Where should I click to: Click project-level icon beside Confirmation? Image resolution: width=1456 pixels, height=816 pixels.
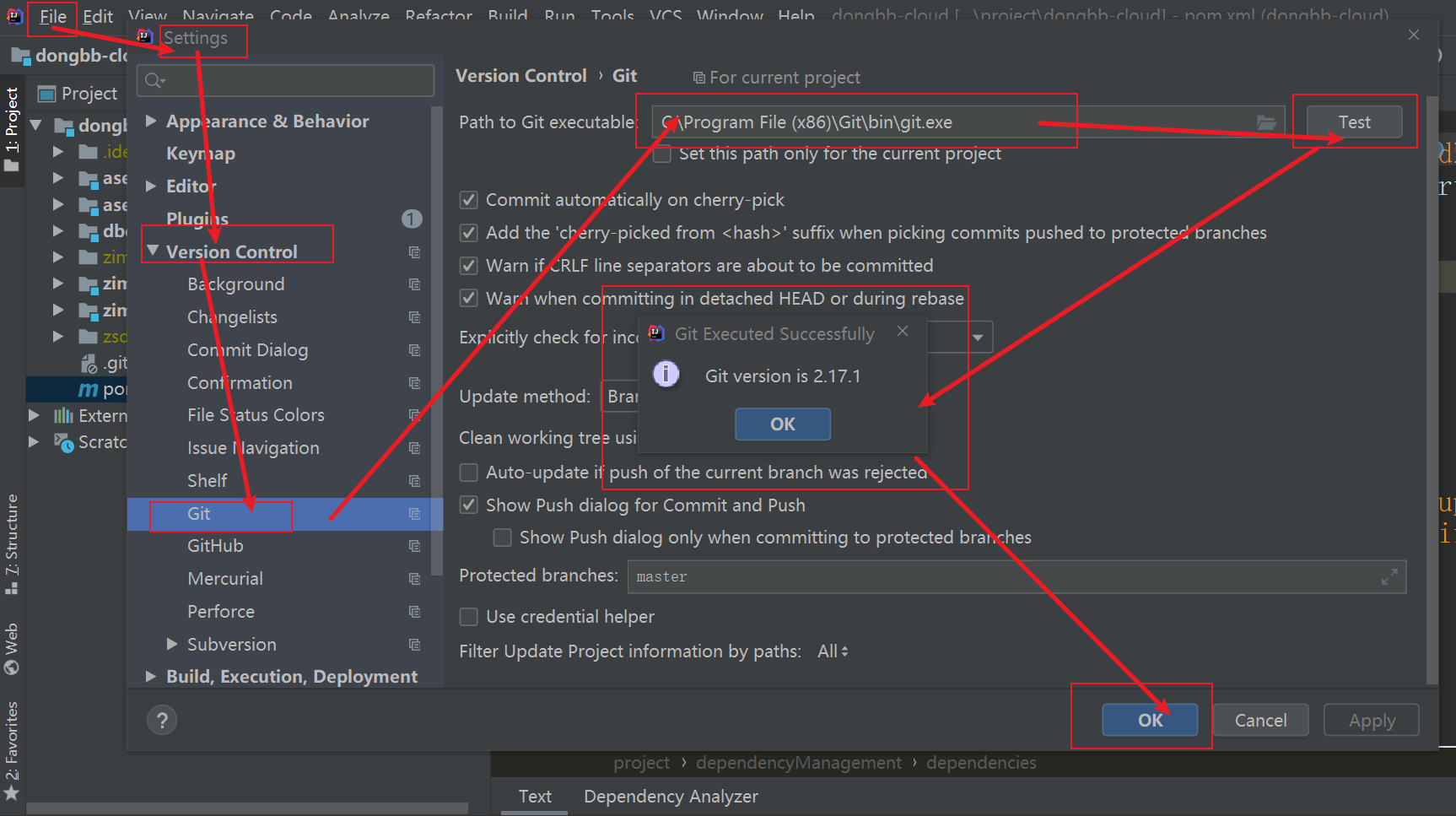pyautogui.click(x=414, y=382)
